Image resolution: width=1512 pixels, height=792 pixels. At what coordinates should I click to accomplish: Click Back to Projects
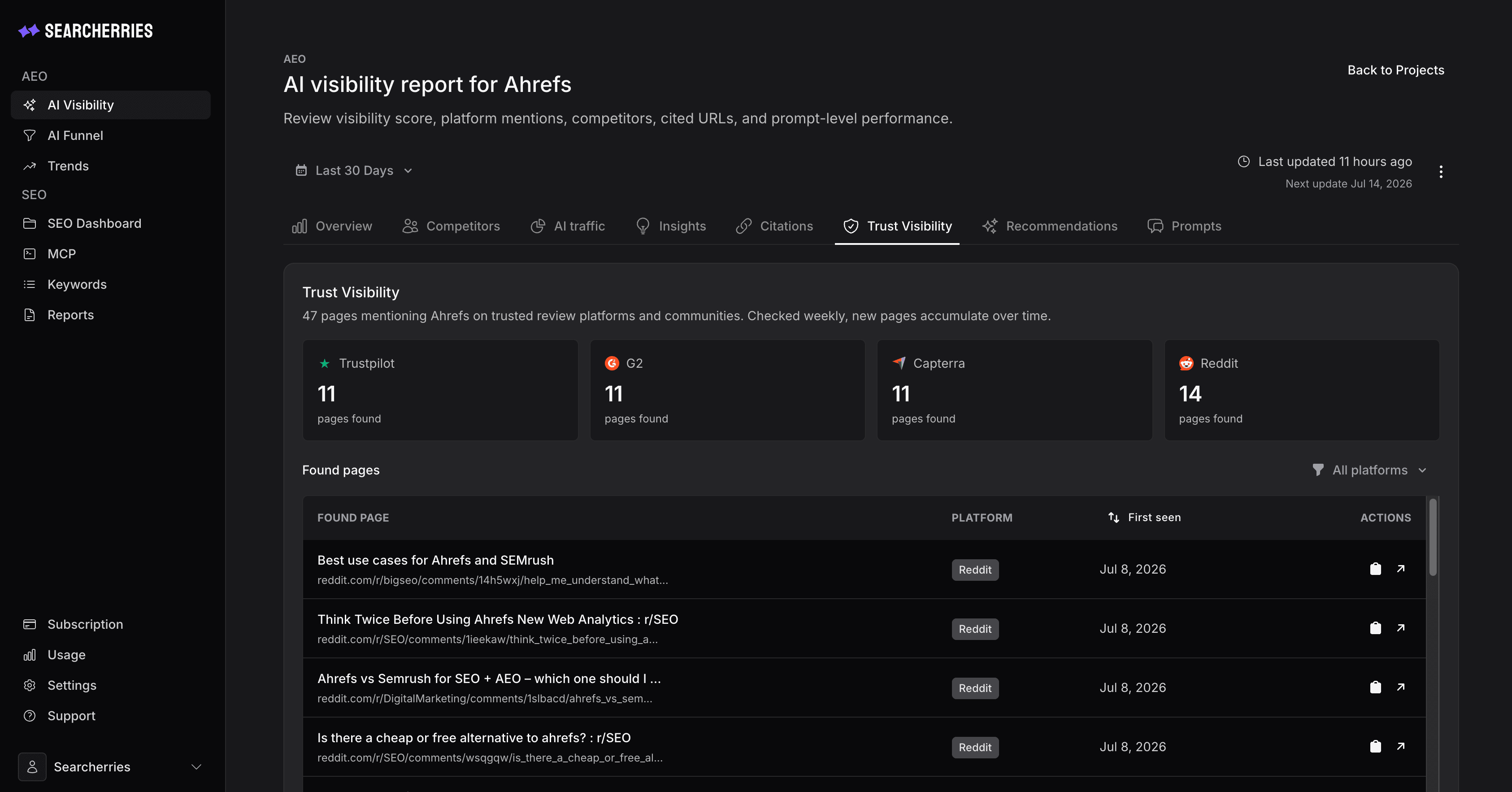pyautogui.click(x=1395, y=70)
